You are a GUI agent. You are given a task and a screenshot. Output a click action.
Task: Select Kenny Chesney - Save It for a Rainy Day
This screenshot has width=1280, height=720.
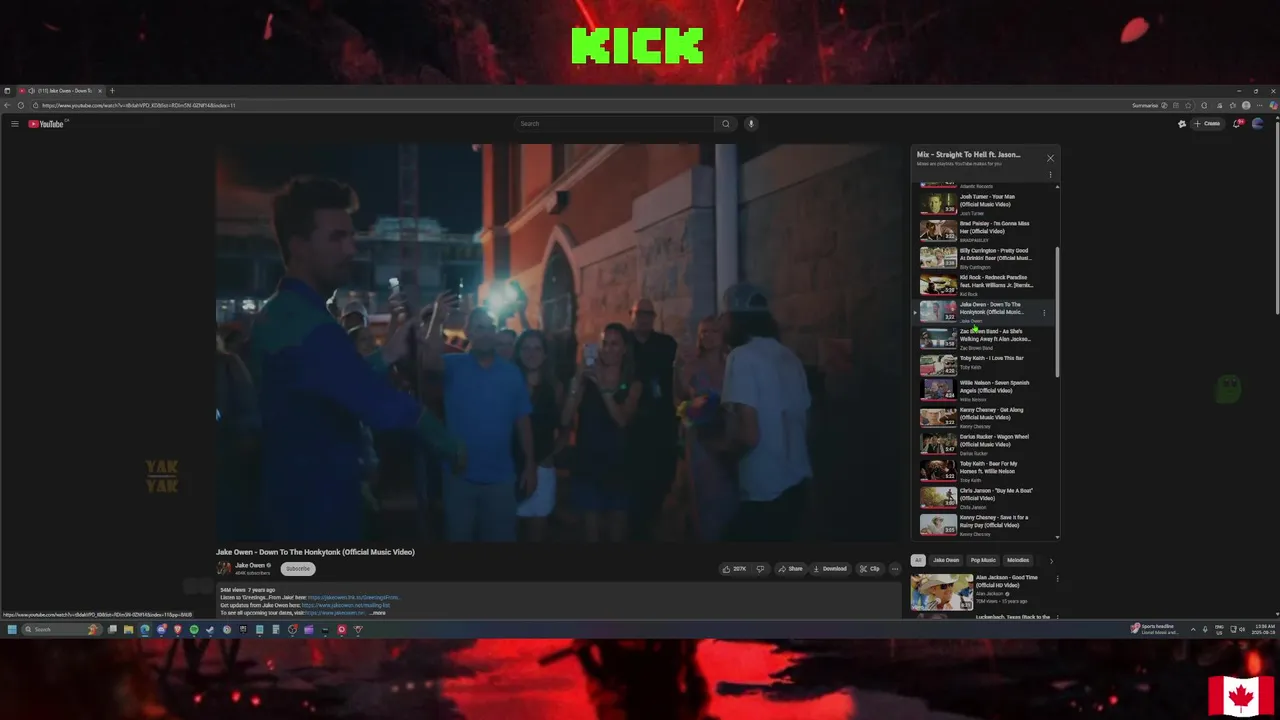[985, 525]
